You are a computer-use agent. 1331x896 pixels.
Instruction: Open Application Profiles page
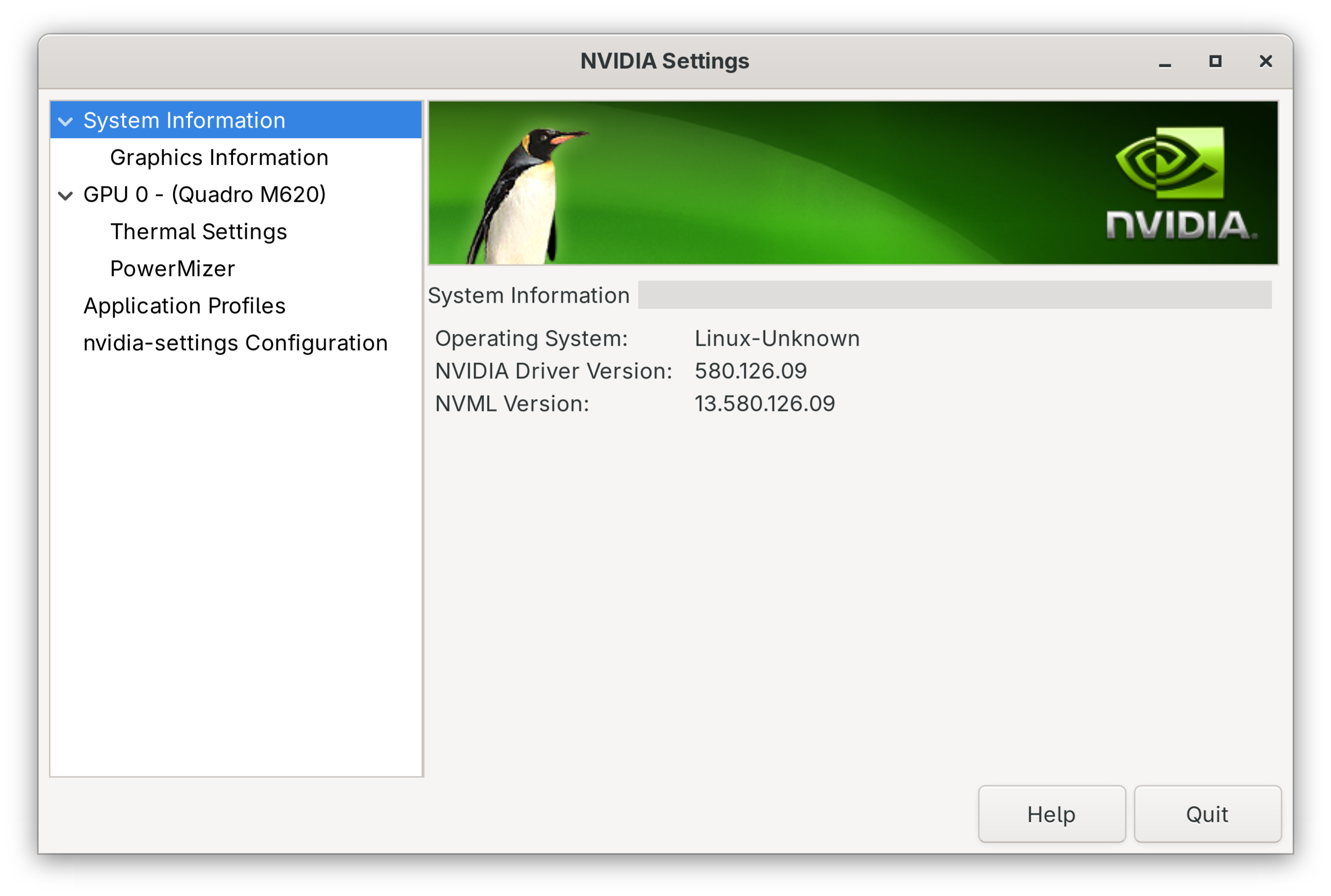tap(184, 306)
